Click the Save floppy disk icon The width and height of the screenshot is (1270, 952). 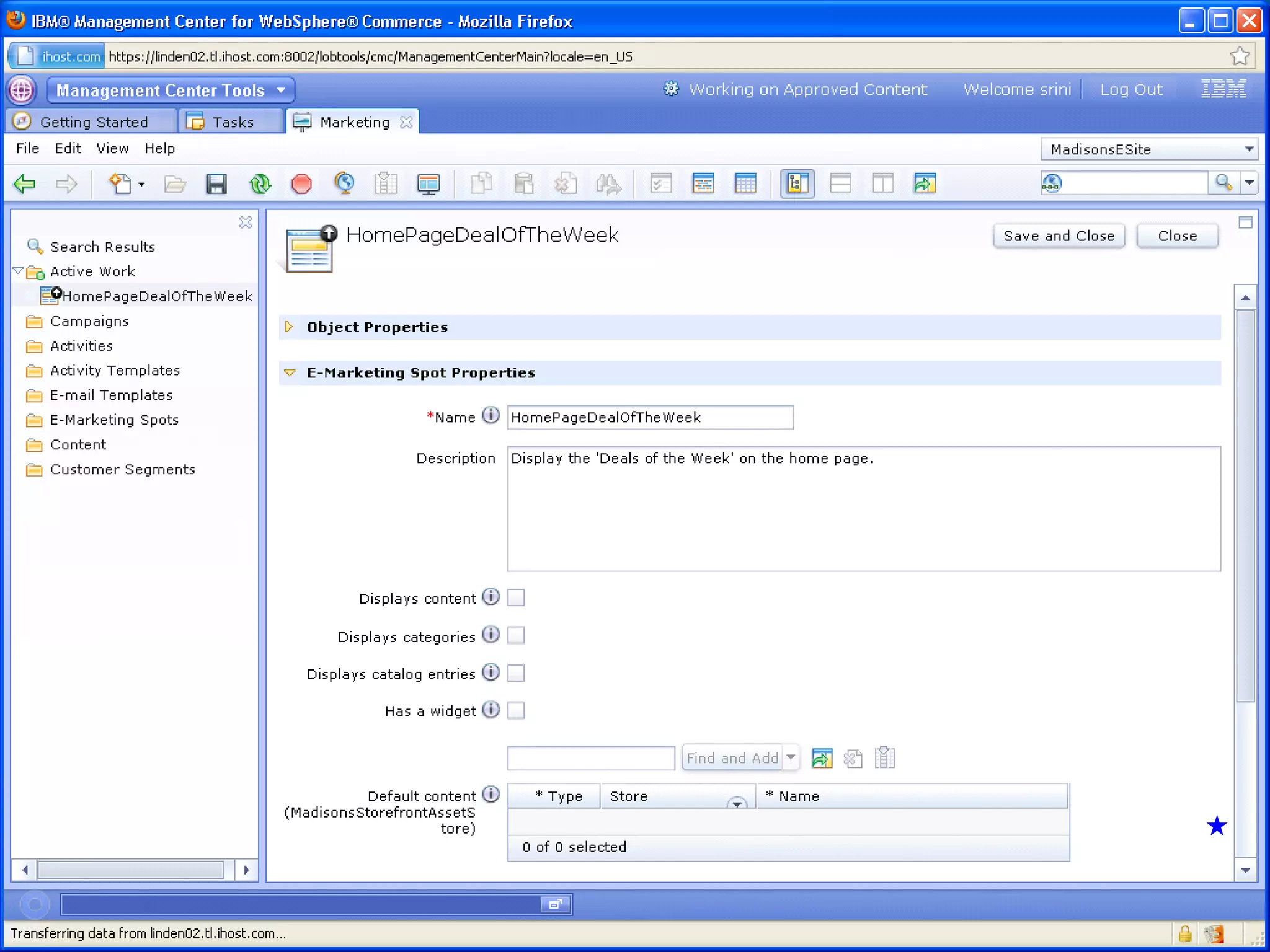(x=216, y=184)
